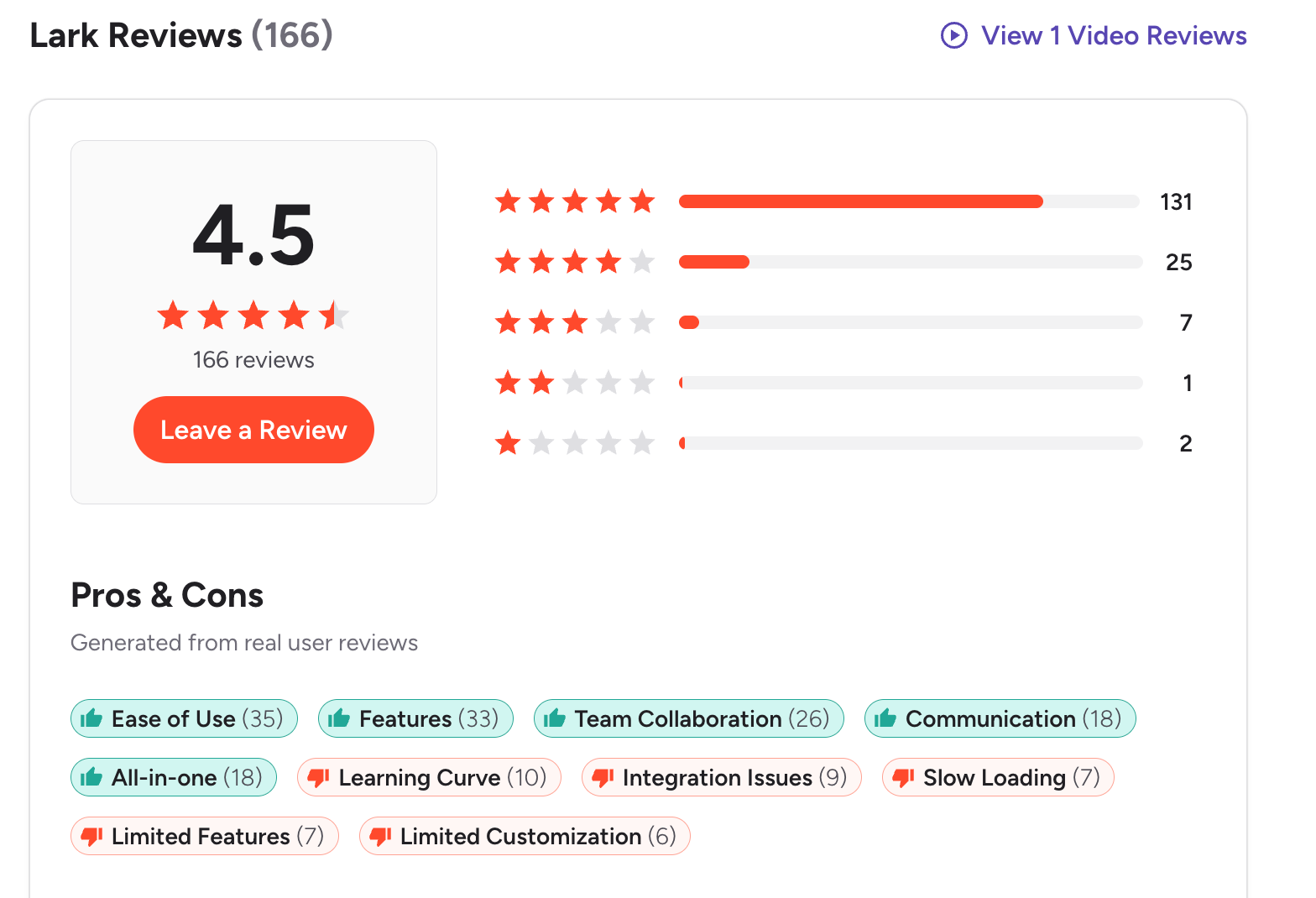This screenshot has width=1316, height=898.
Task: Click thumbs-up icon on All-in-one tag
Action: 91,777
